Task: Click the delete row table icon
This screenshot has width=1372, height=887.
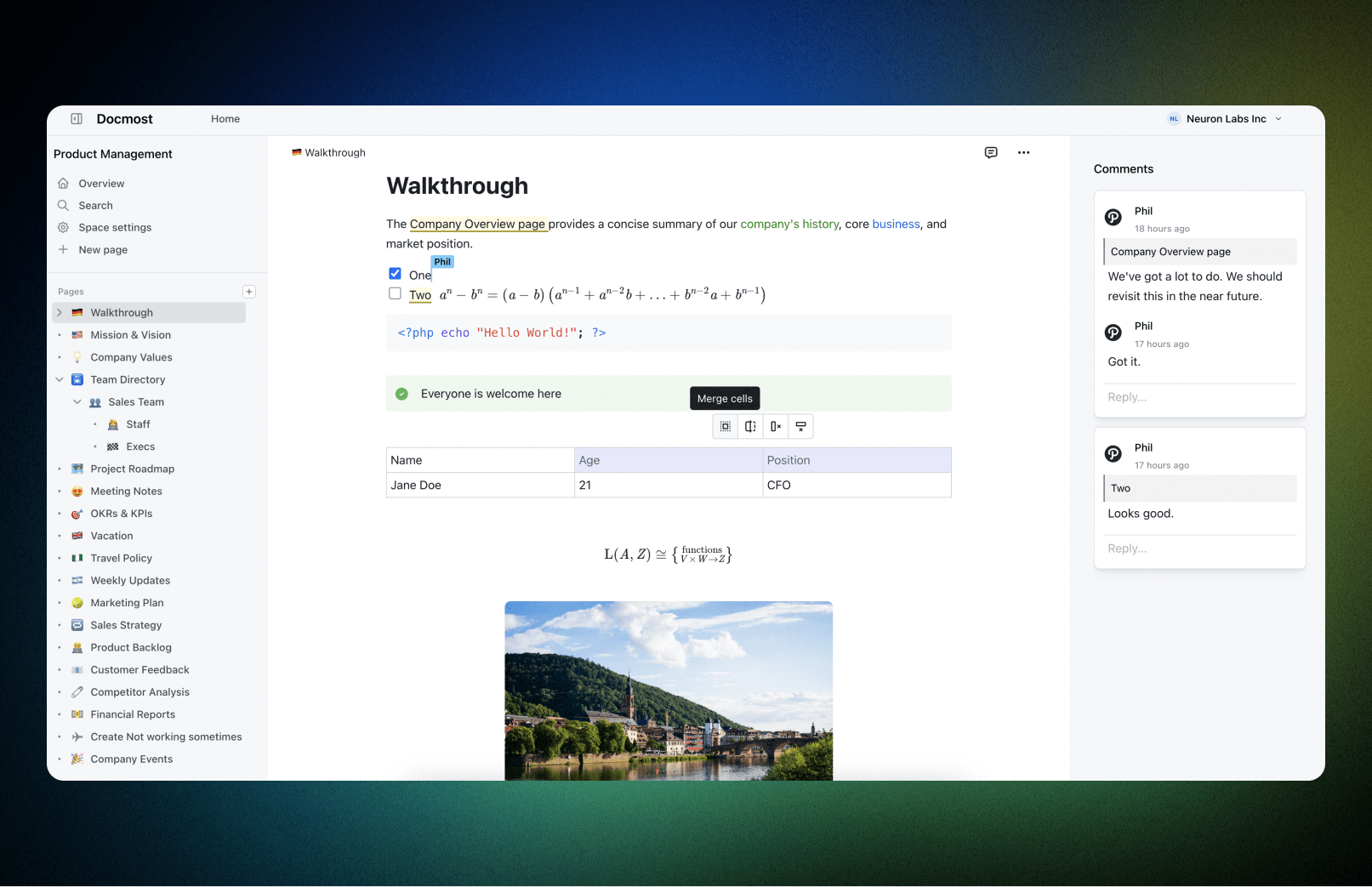Action: pos(801,426)
